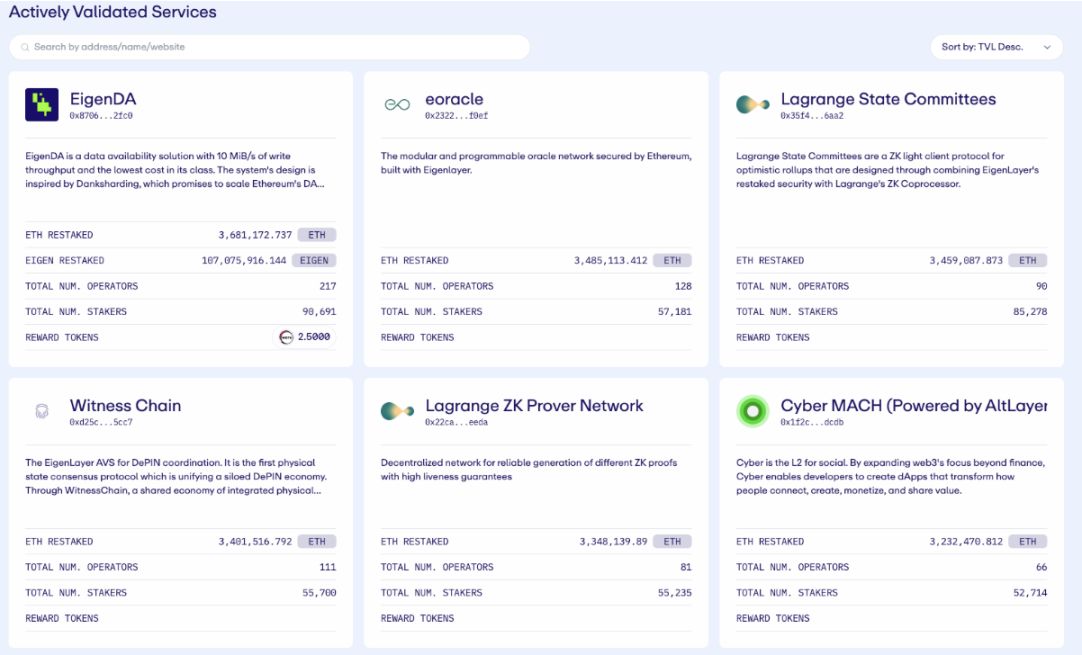Screen dimensions: 1082x655
Task: Open the eoracle service title
Action: (x=454, y=99)
